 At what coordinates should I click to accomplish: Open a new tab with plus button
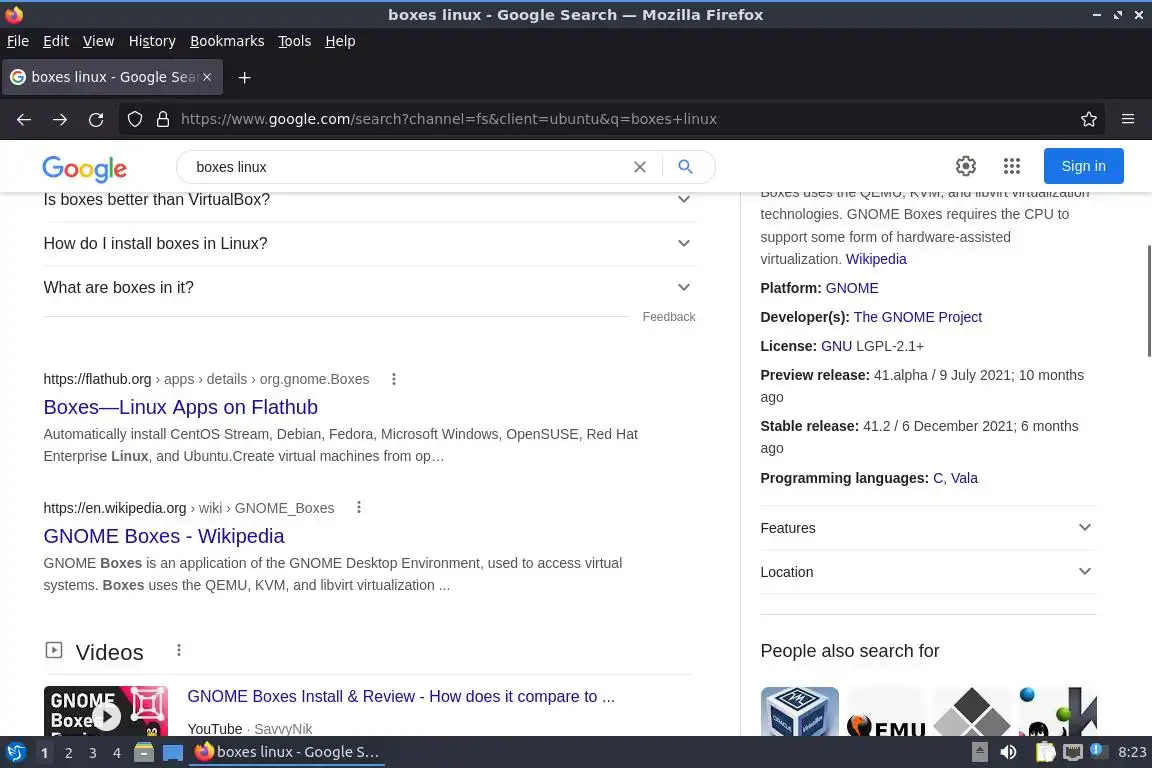click(245, 77)
